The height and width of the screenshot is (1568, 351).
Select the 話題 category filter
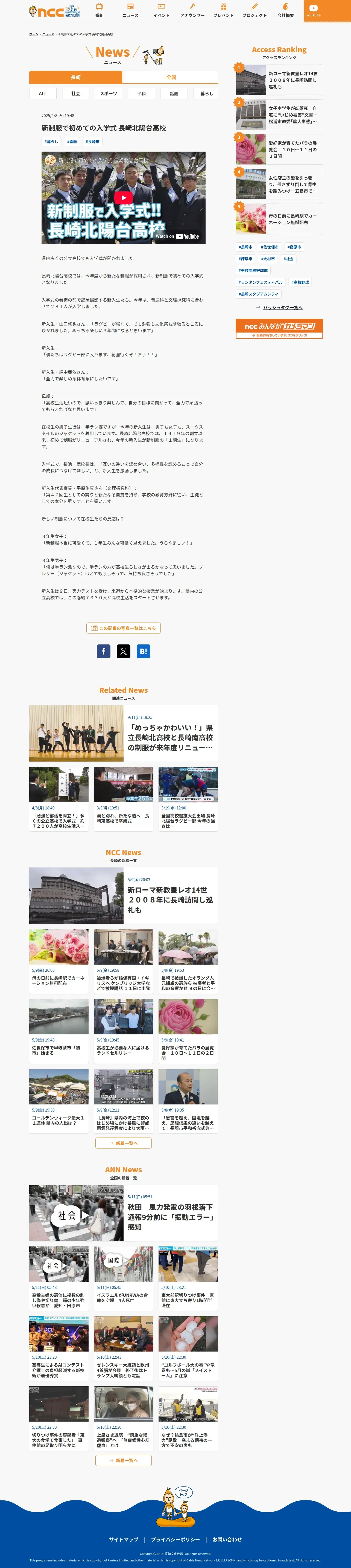[174, 94]
